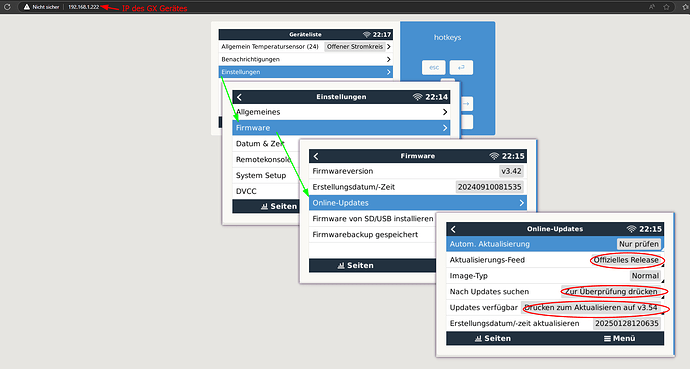
Task: Click the browser reload icon
Action: 7,7
